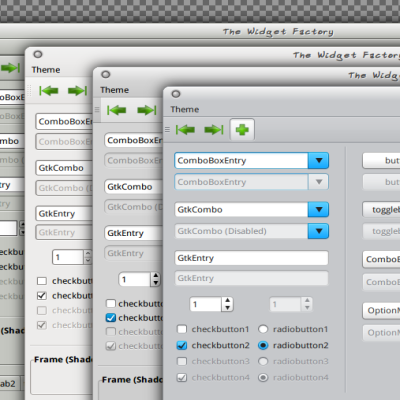
Task: Click the green forward arrow in the backmost window
Action: point(10,68)
